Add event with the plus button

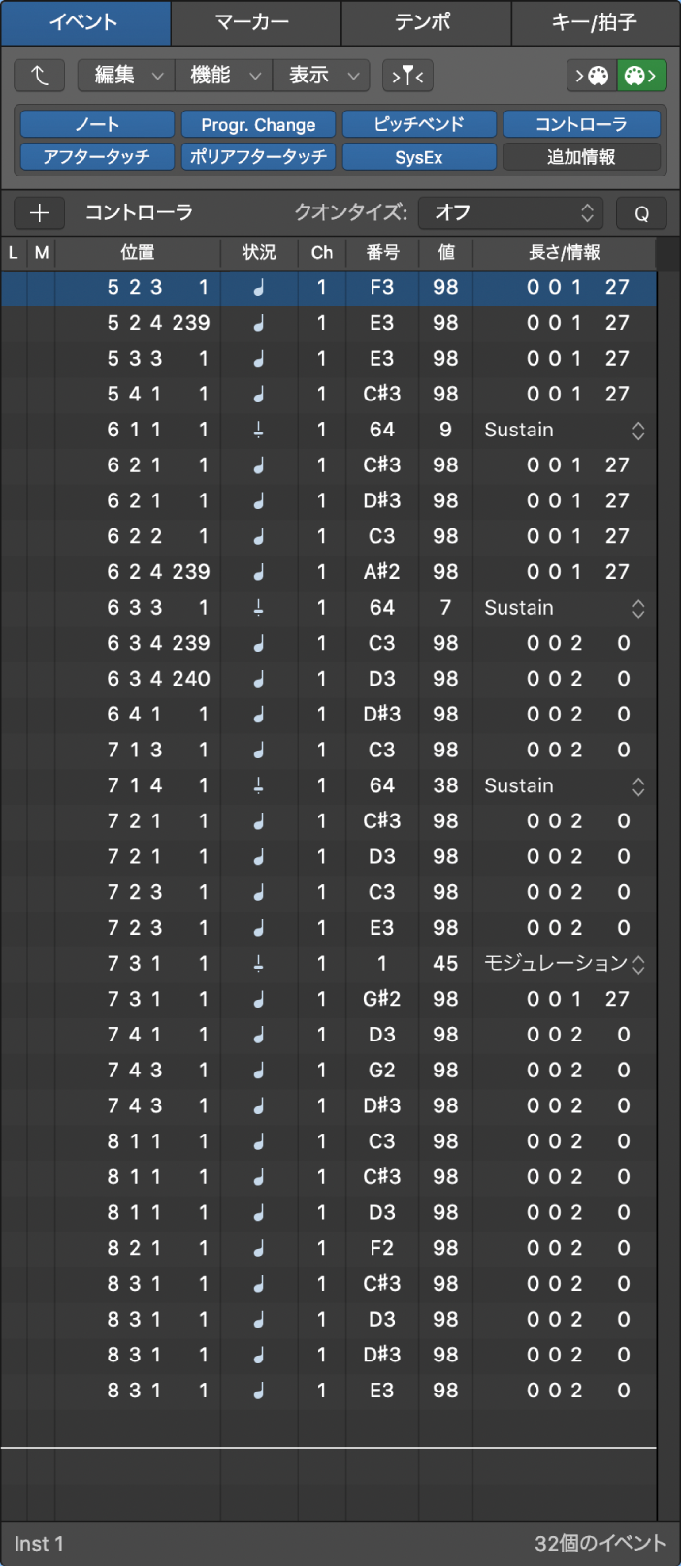pyautogui.click(x=39, y=212)
